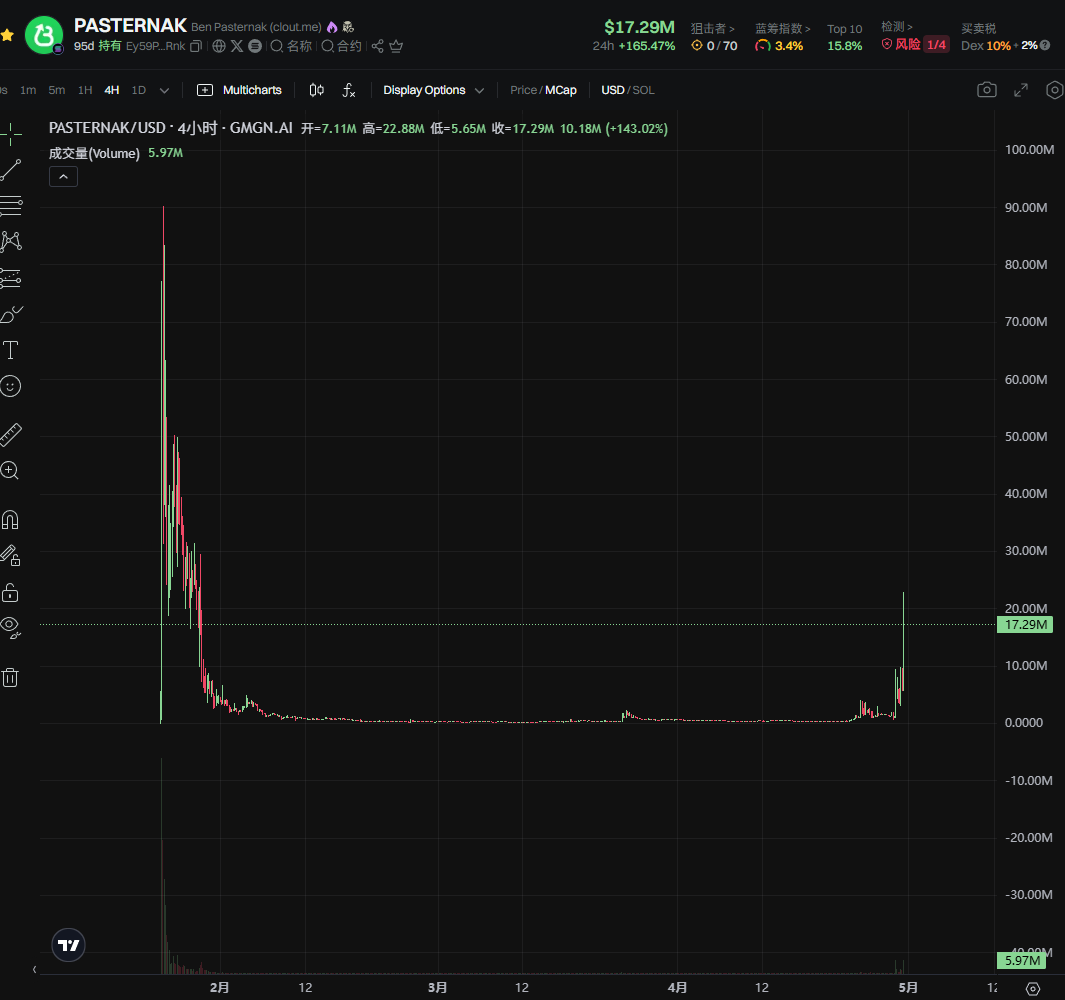This screenshot has width=1065, height=1000.
Task: Open Multicharts view
Action: coord(239,90)
